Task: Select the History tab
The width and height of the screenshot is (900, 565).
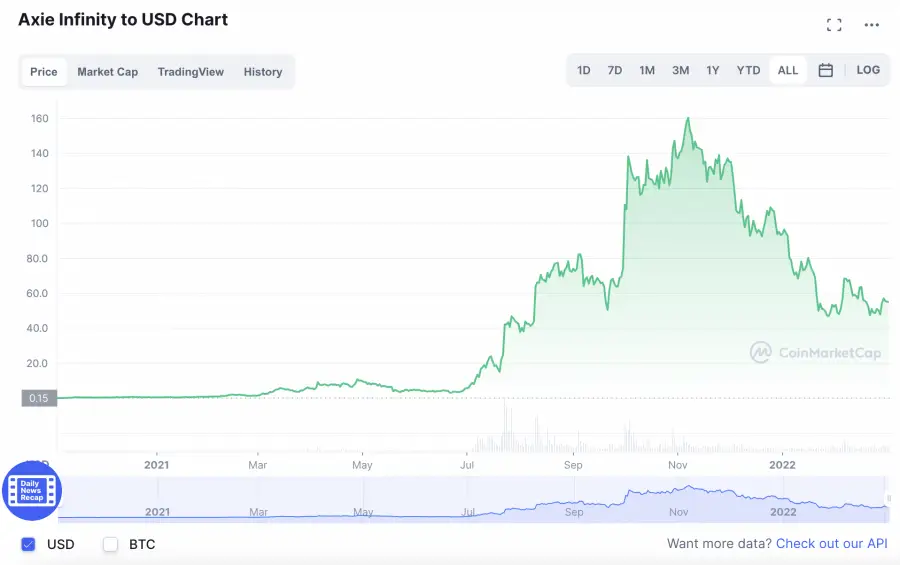Action: coord(263,72)
